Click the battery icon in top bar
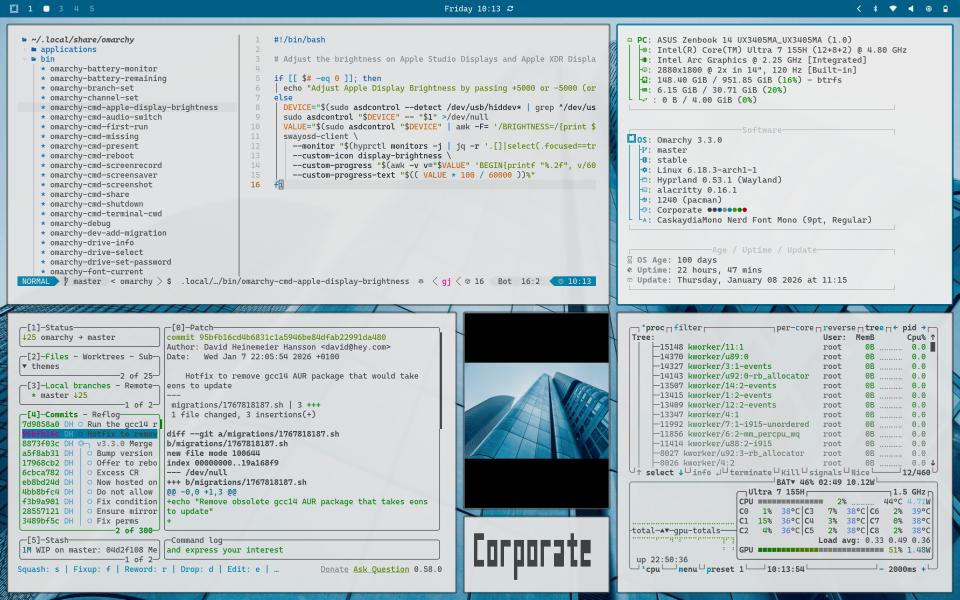960x600 pixels. coord(945,8)
